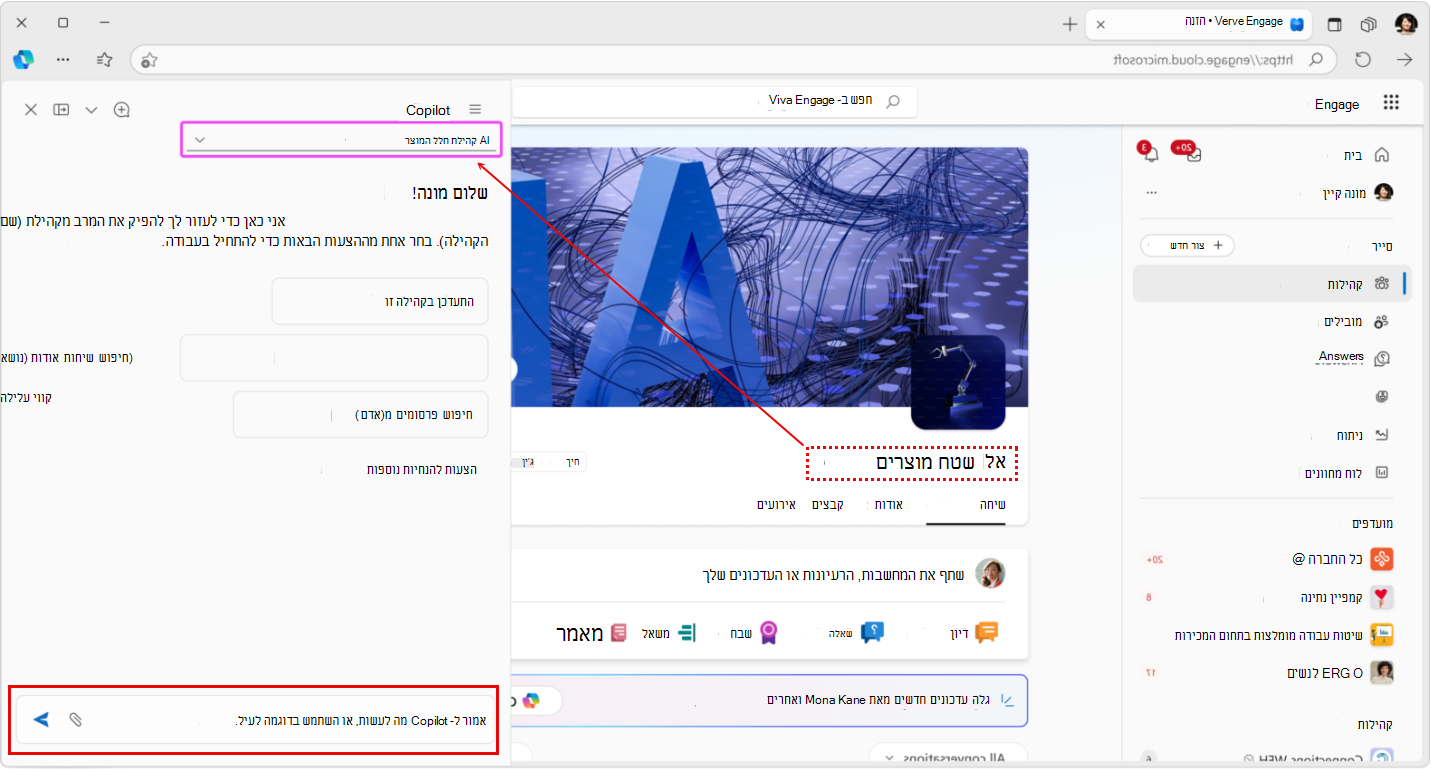Click the community logo thumbnail with robot arm
This screenshot has height=769, width=1431.
tap(958, 382)
